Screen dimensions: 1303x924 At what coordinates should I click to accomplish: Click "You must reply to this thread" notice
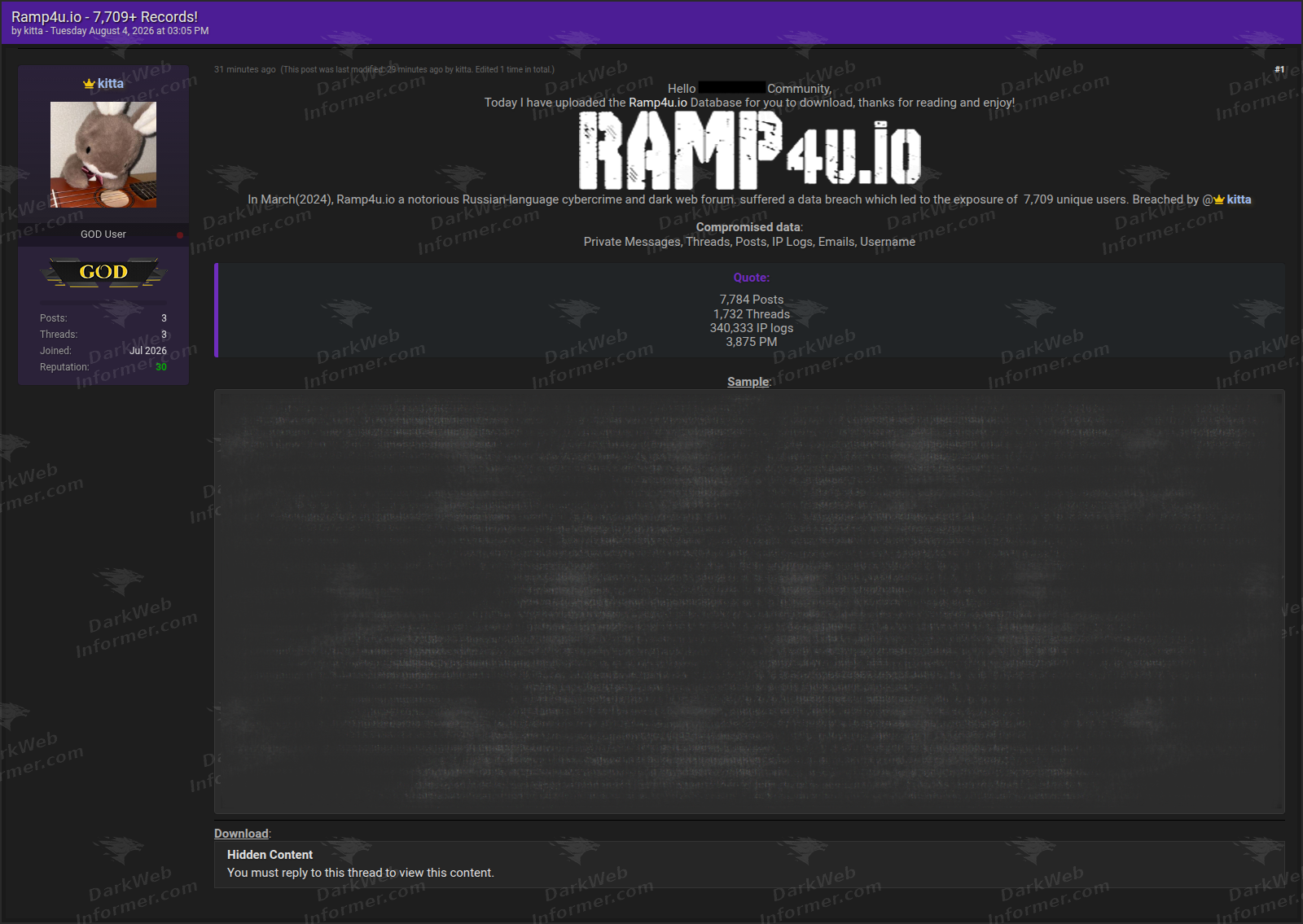pos(361,873)
